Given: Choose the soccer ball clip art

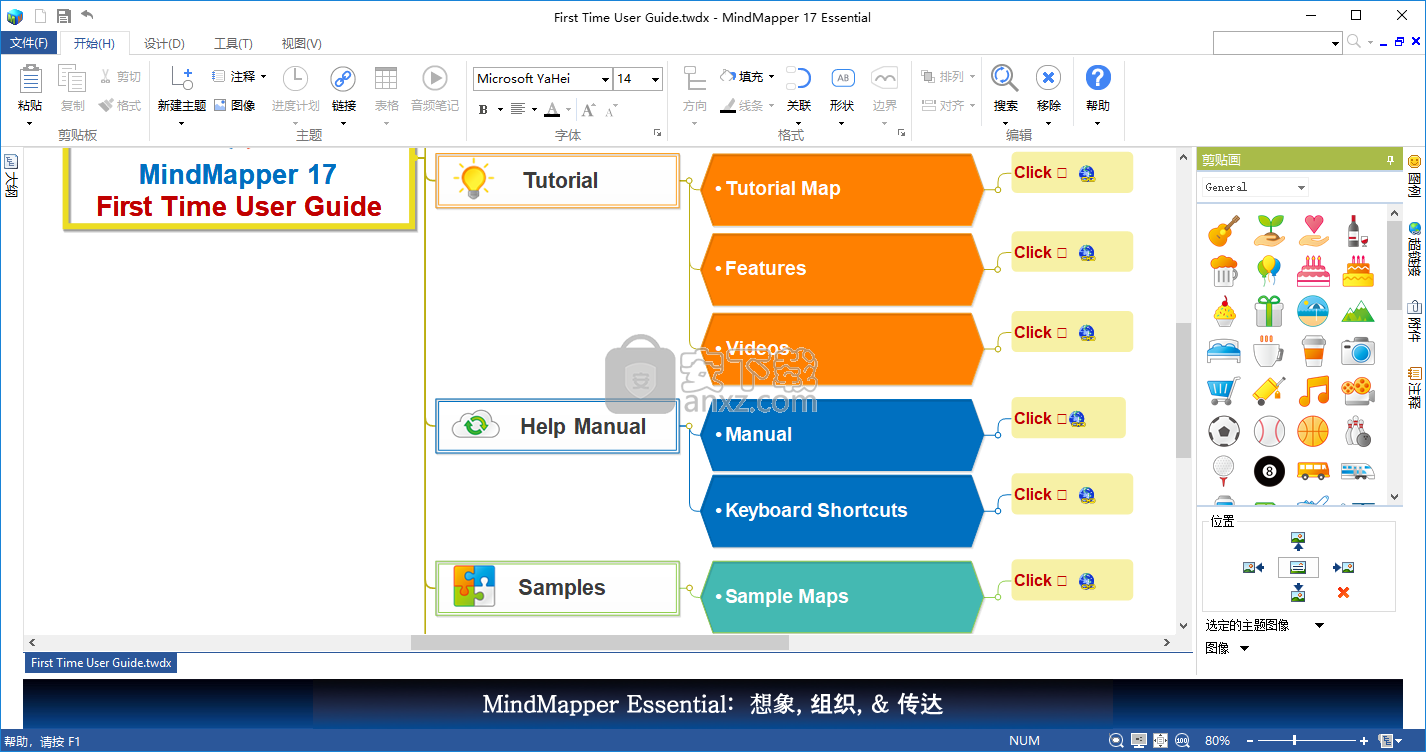Looking at the screenshot, I should (1224, 431).
